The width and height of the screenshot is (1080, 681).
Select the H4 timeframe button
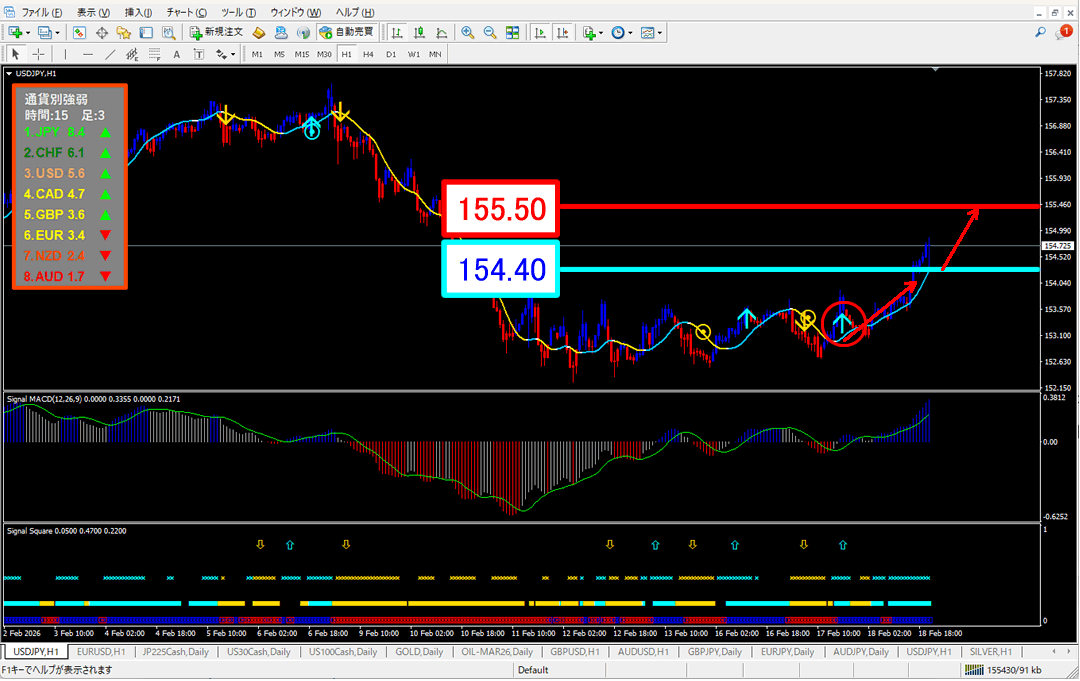[368, 54]
